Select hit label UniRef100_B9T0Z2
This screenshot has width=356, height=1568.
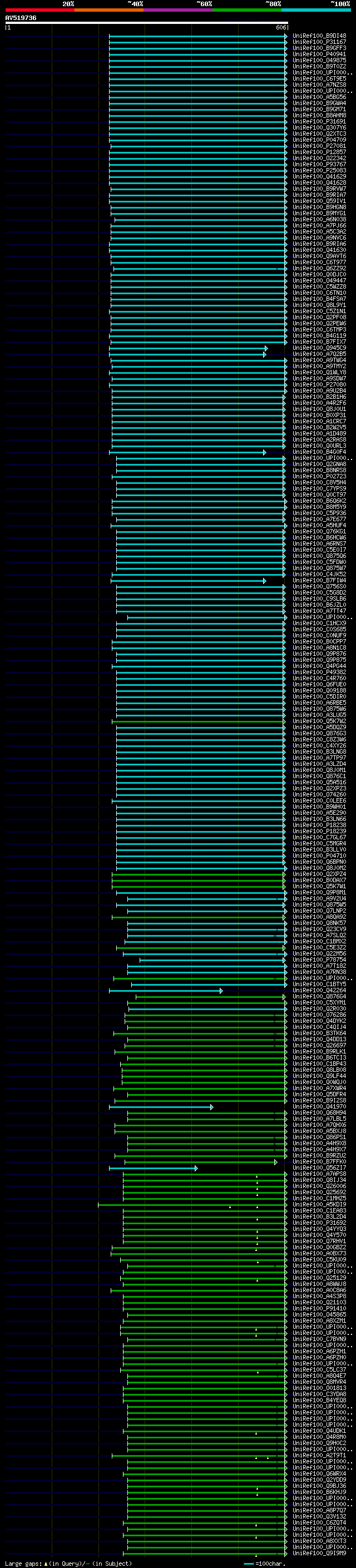319,66
